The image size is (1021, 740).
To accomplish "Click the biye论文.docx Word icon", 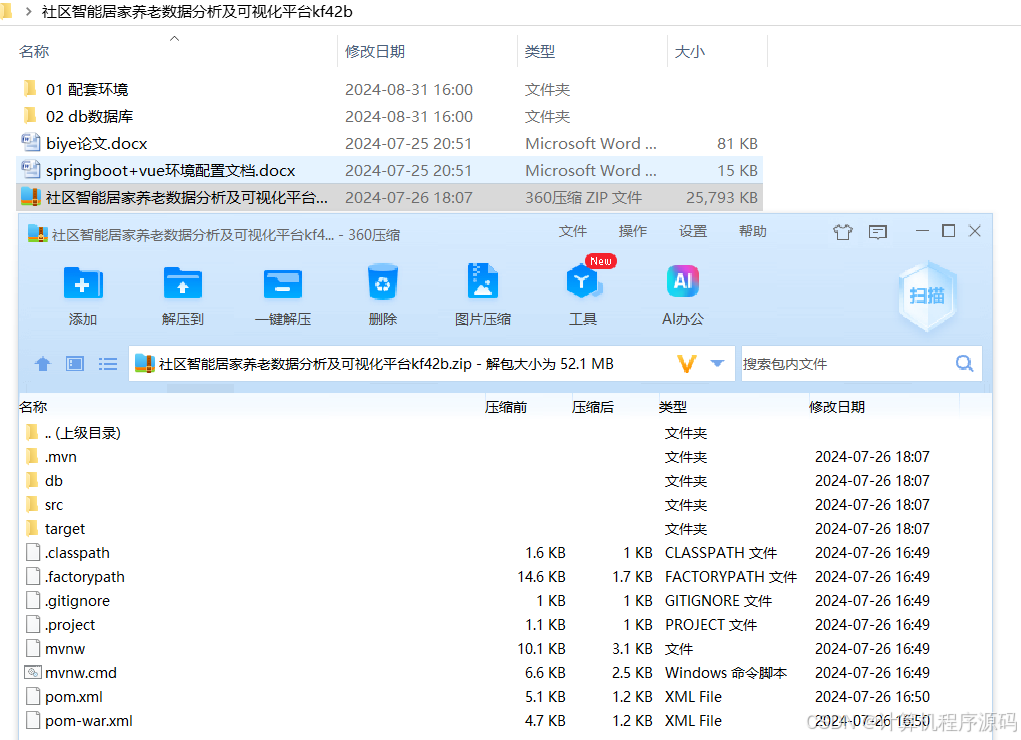I will pos(31,143).
